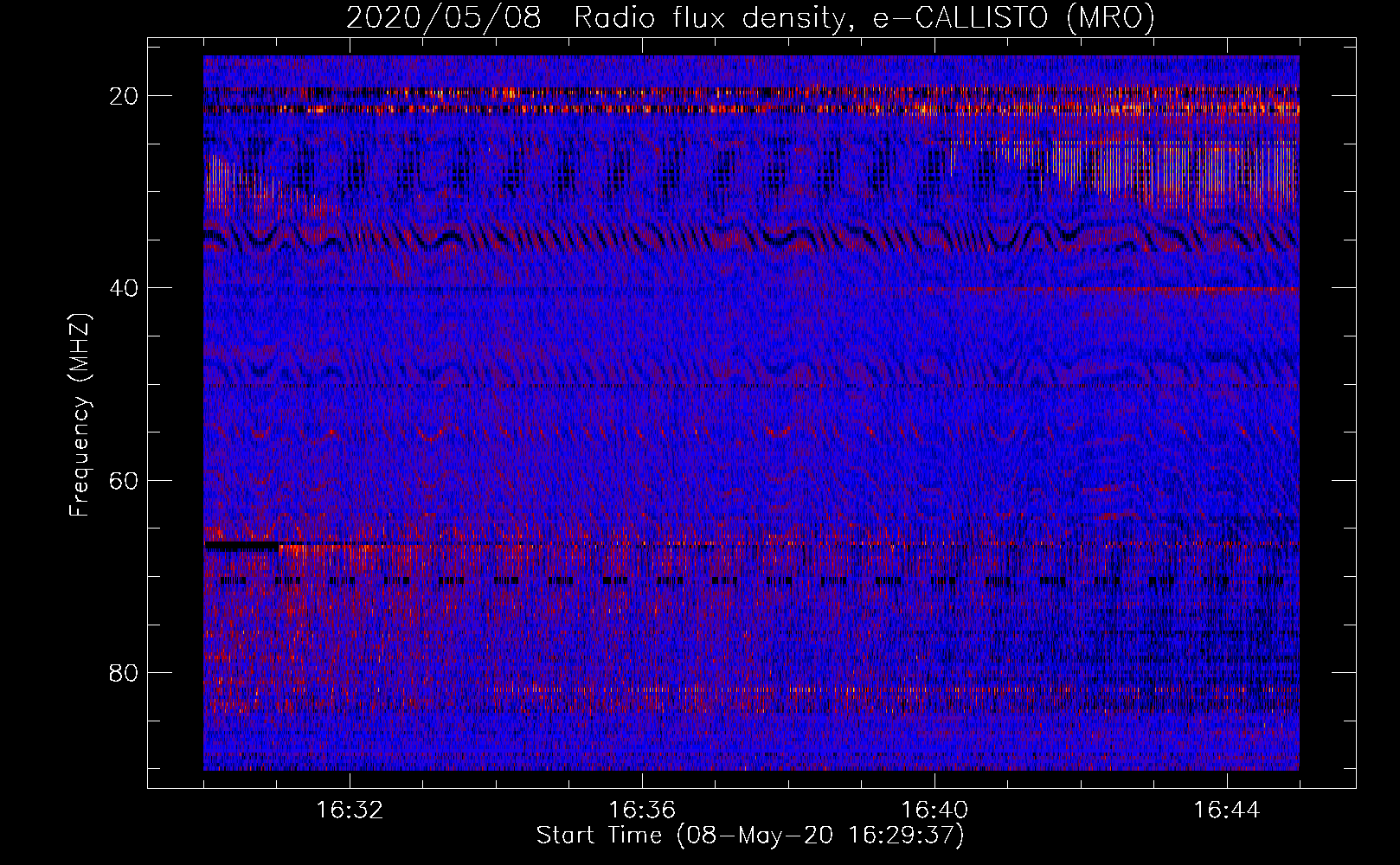Click the 40 MHz frequency tick label

click(x=125, y=288)
